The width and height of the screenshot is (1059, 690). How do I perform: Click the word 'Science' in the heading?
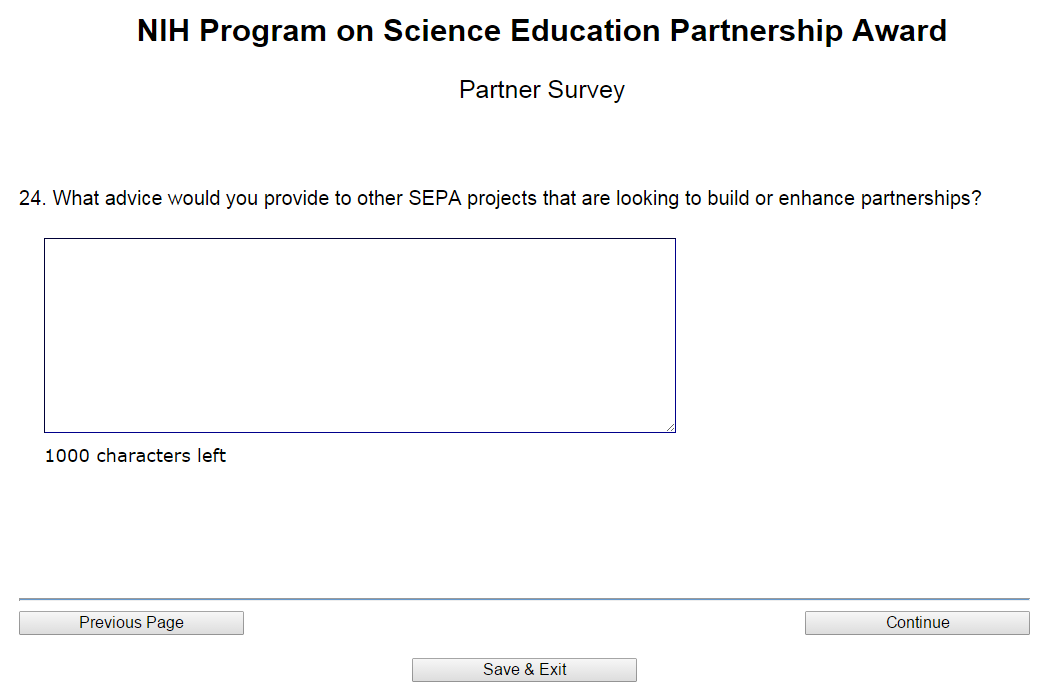click(x=442, y=31)
